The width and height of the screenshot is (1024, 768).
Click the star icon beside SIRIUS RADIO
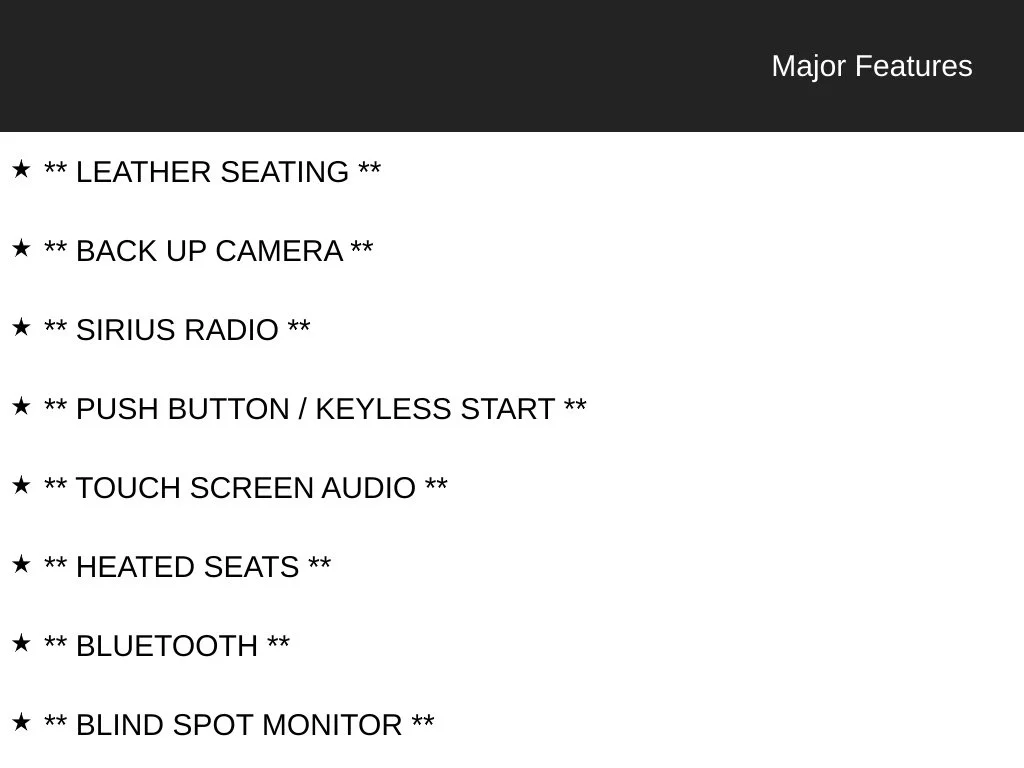(x=21, y=327)
